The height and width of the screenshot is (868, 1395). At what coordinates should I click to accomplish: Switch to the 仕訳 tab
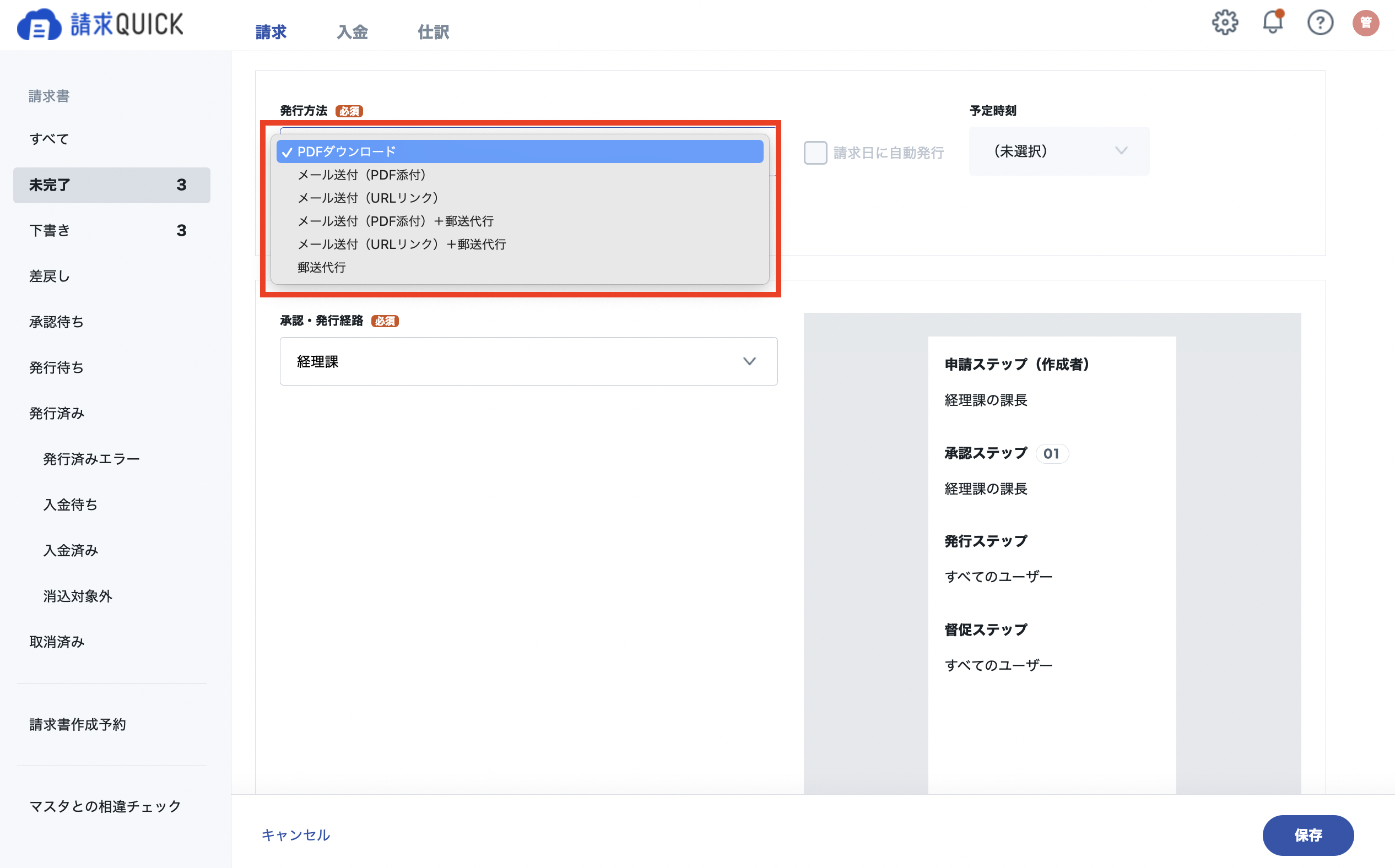[434, 31]
